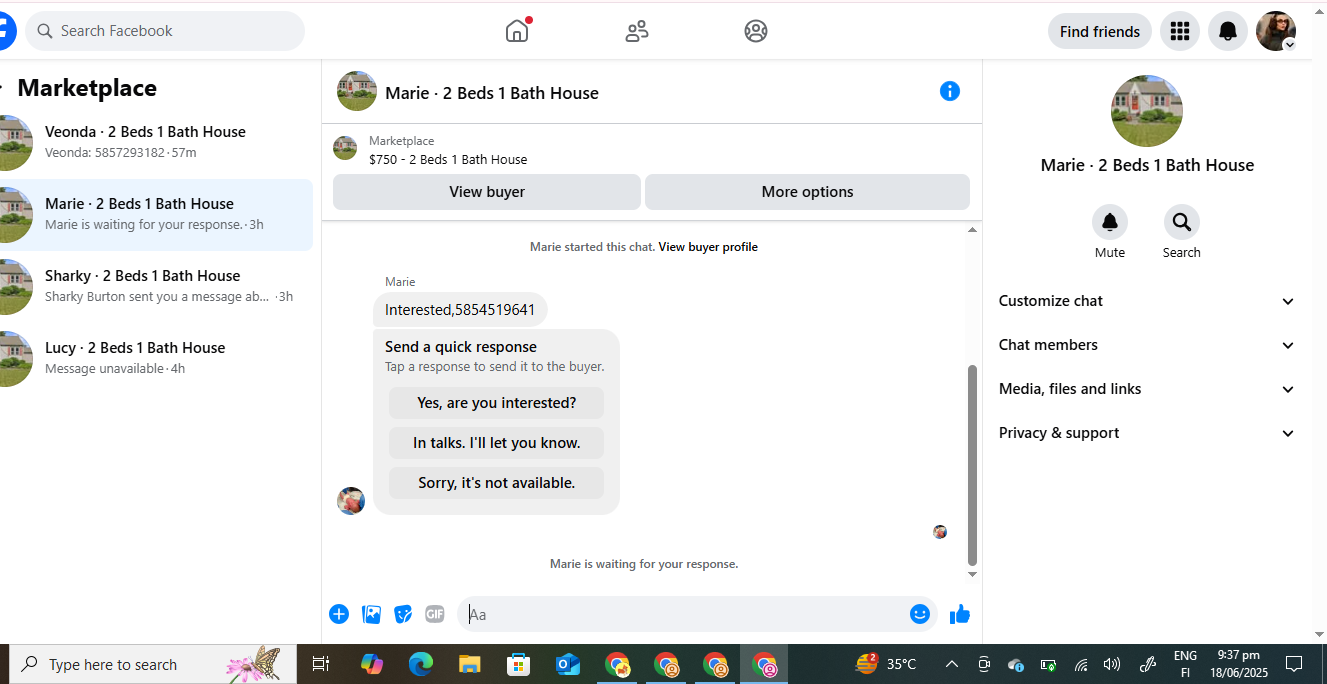This screenshot has width=1327, height=684.
Task: Open the Windows action center notifications
Action: pyautogui.click(x=1294, y=664)
